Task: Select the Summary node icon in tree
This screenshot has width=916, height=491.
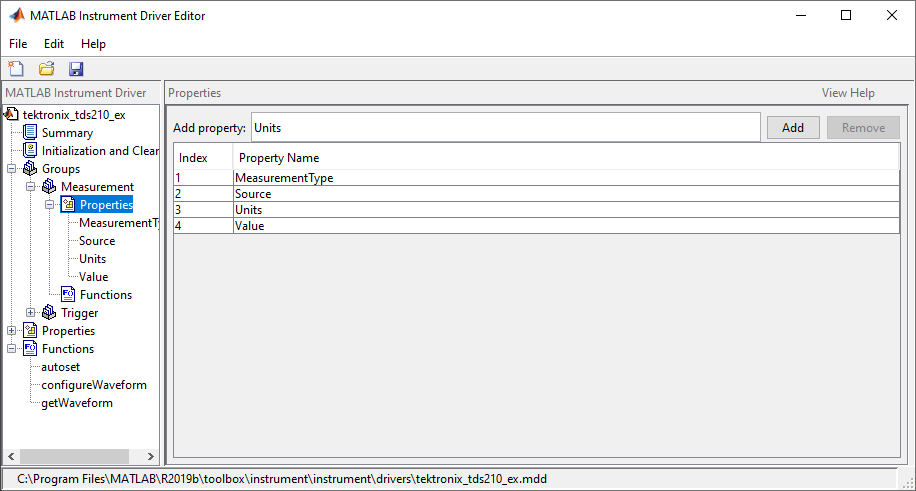Action: pyautogui.click(x=30, y=133)
